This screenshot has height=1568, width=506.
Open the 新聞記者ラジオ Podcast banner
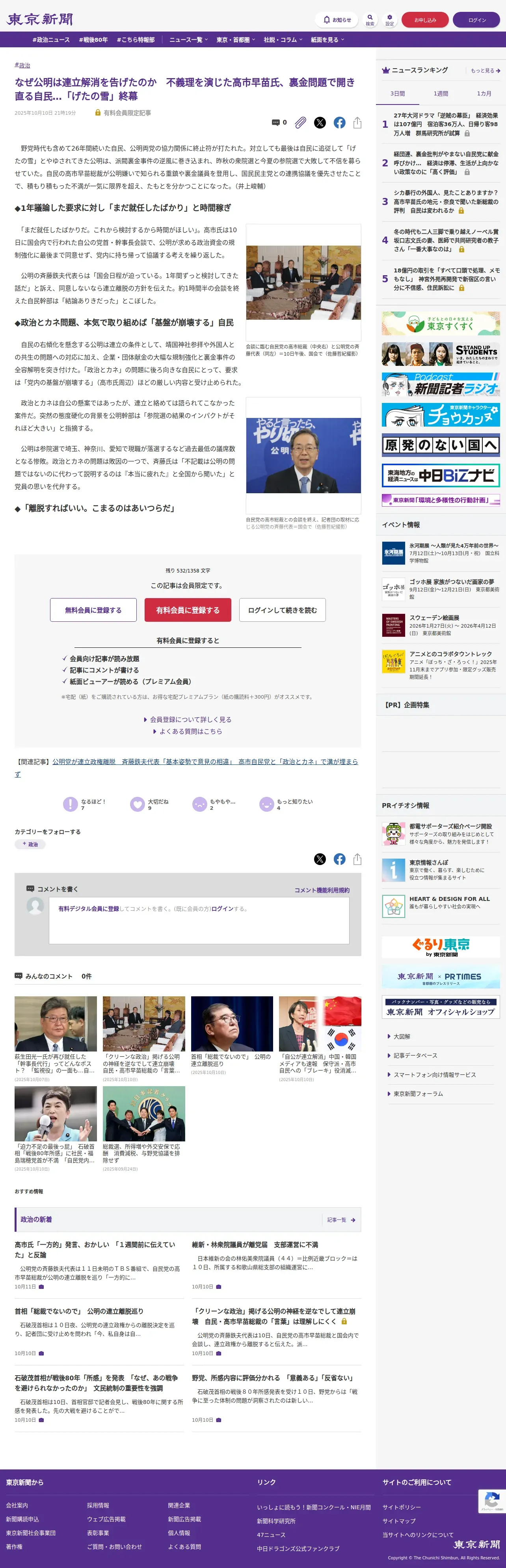point(441,385)
